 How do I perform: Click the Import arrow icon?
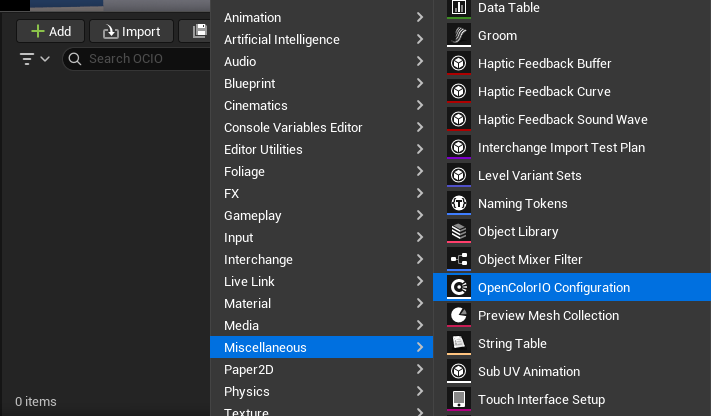point(111,32)
